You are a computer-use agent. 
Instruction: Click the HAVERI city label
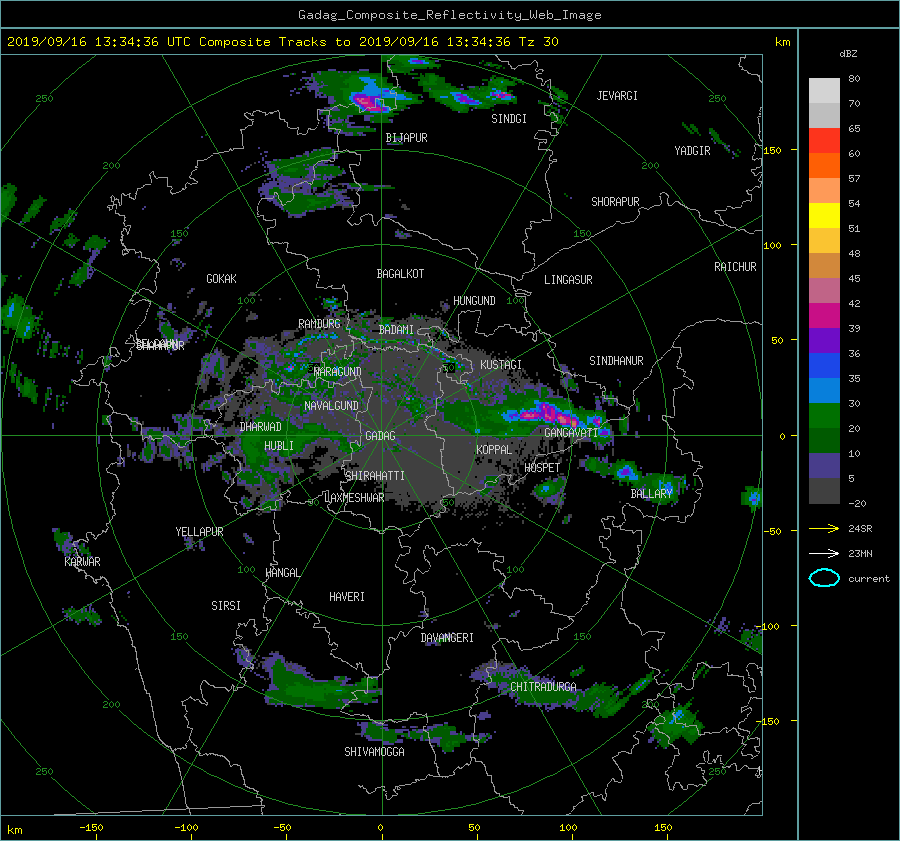coord(347,598)
